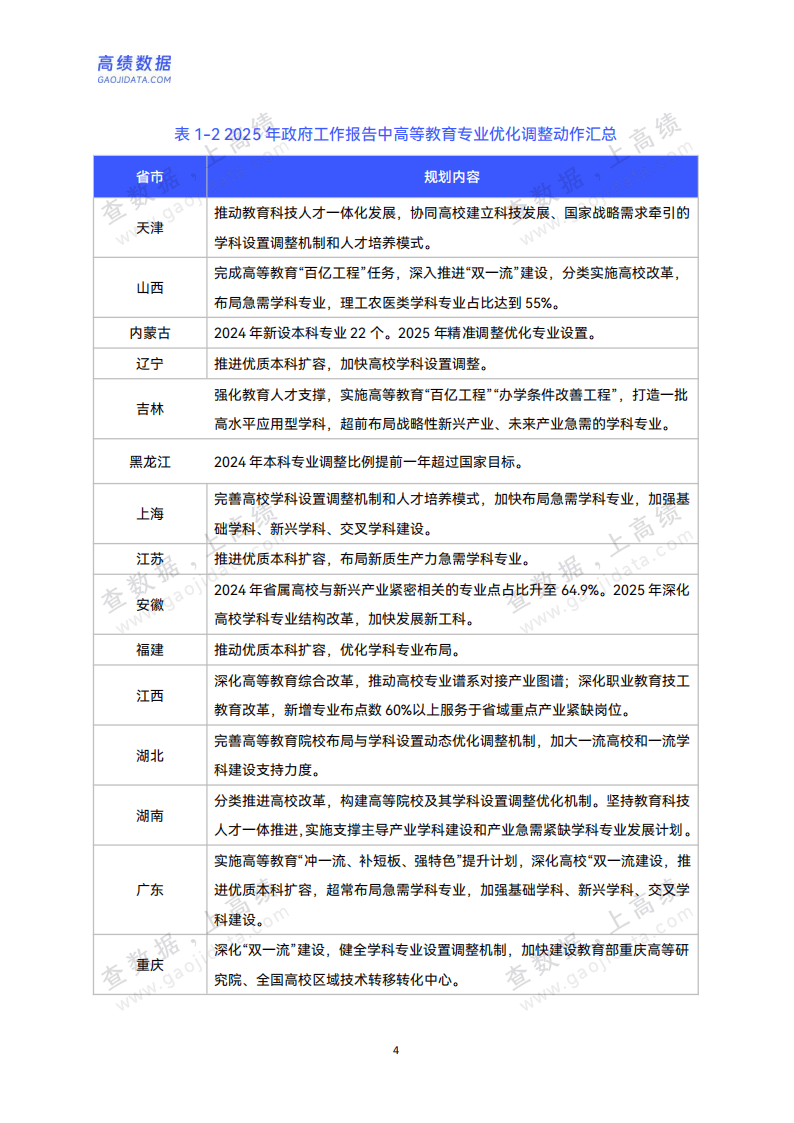Select the 福建 province cell
This screenshot has height=1123, width=794.
click(150, 650)
